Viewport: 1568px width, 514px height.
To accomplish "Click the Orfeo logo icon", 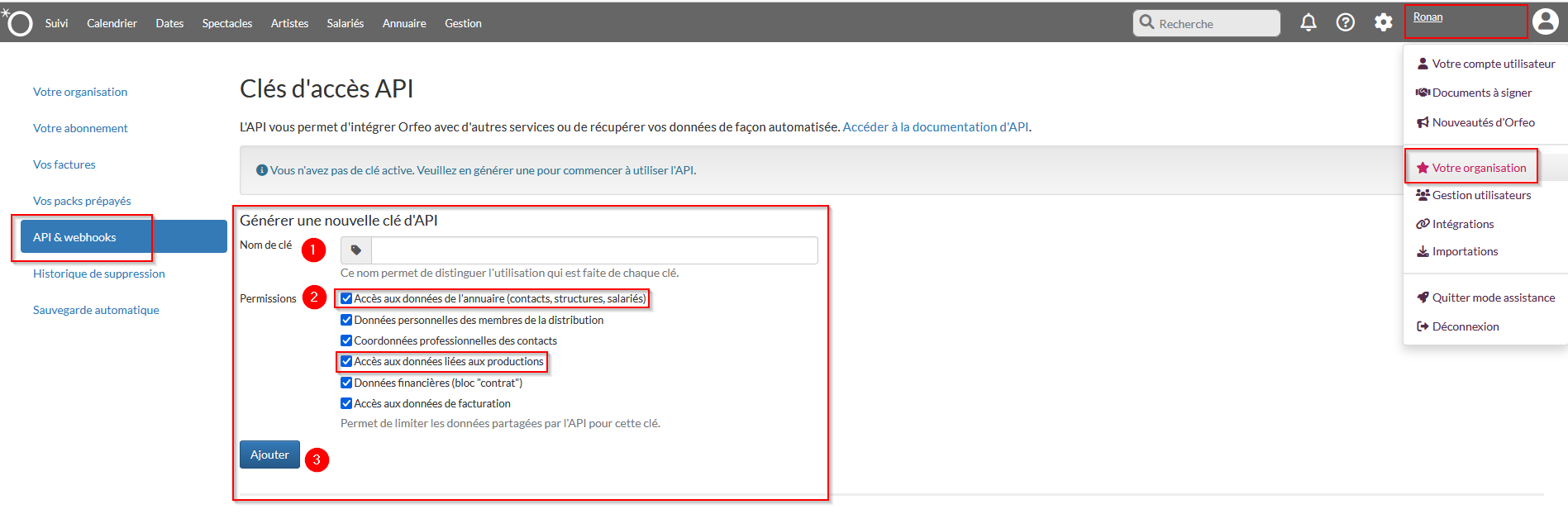I will click(19, 23).
